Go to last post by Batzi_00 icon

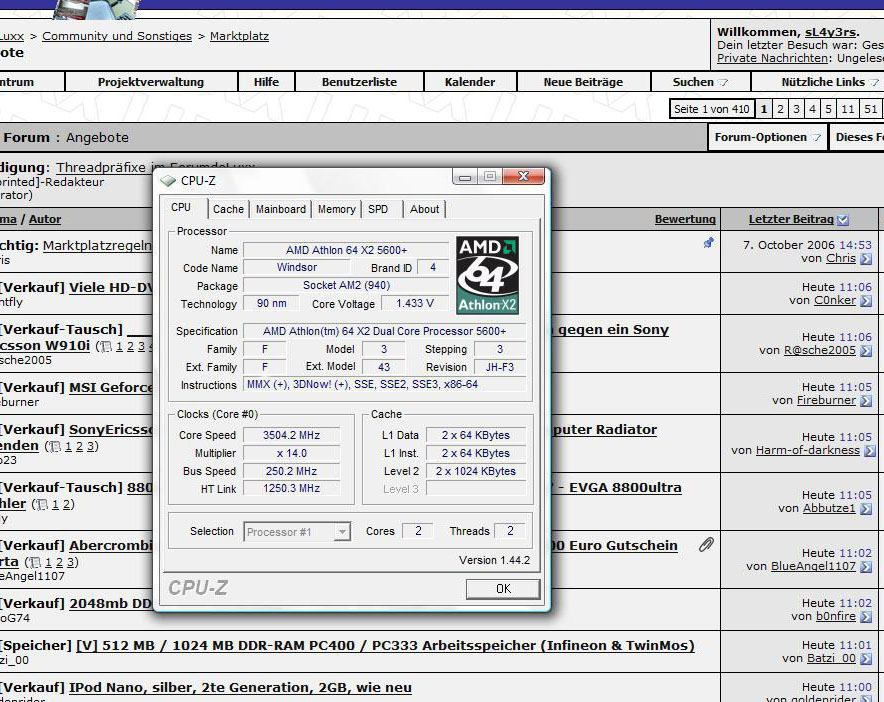[x=865, y=659]
